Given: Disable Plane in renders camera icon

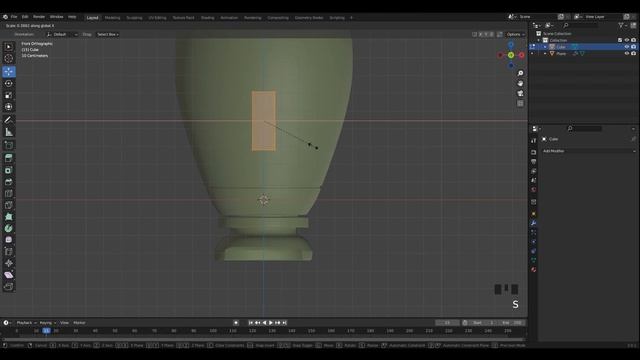Looking at the screenshot, I should coord(633,53).
